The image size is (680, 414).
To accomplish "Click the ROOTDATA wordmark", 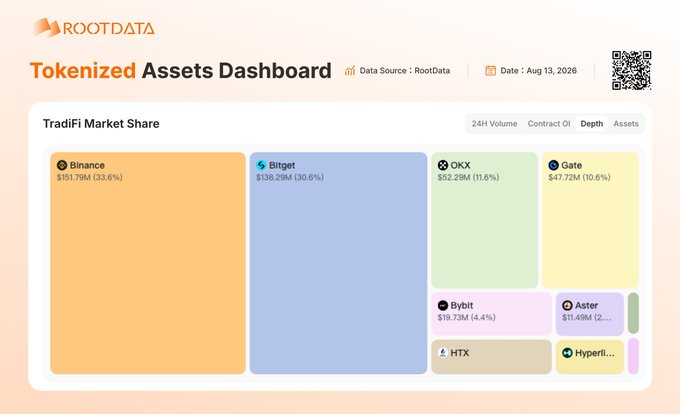I will click(109, 29).
